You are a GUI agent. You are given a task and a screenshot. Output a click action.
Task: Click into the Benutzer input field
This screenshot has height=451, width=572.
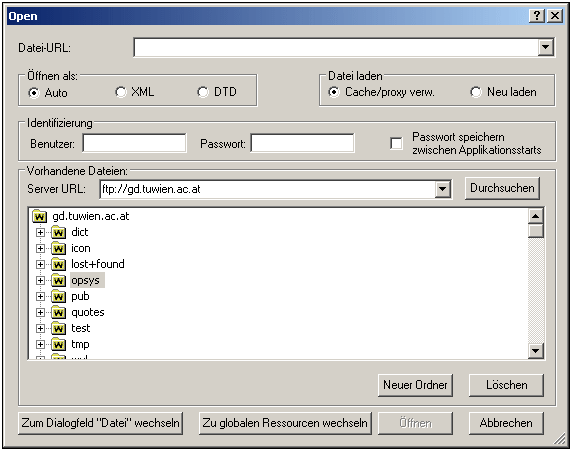coord(134,143)
